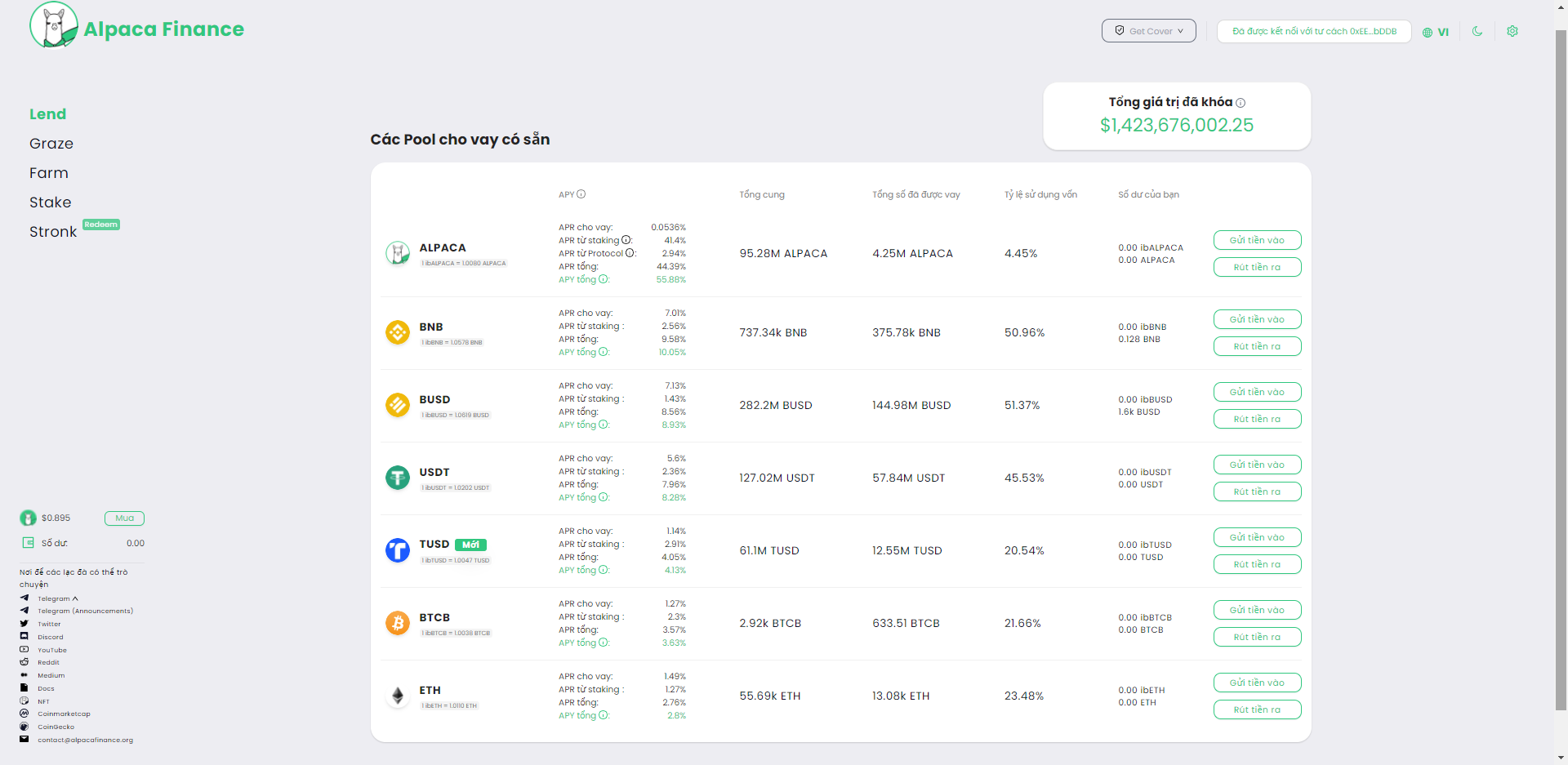Screen dimensions: 1568x765
Task: Open the Reddit link
Action: point(48,662)
